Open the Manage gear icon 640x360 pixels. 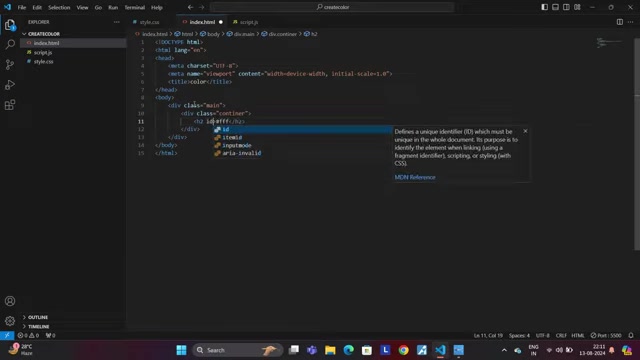pos(10,321)
